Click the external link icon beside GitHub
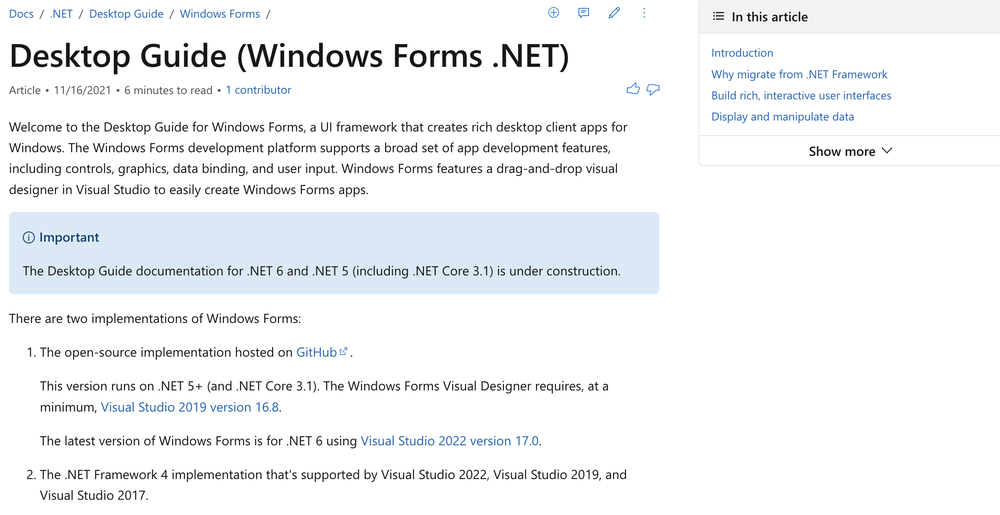Screen dimensions: 1000x515 [344, 351]
